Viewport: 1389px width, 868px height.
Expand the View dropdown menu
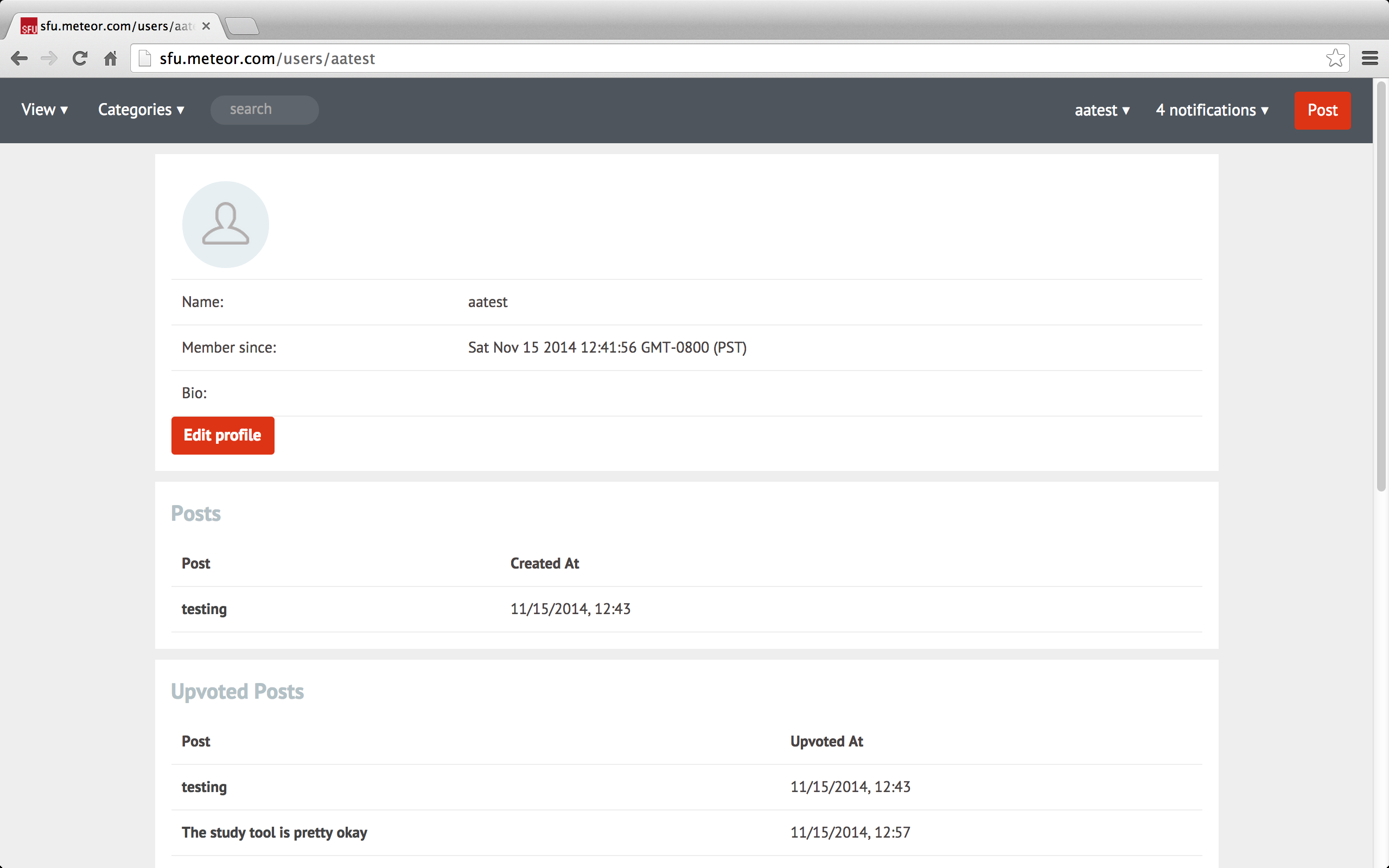[x=45, y=110]
